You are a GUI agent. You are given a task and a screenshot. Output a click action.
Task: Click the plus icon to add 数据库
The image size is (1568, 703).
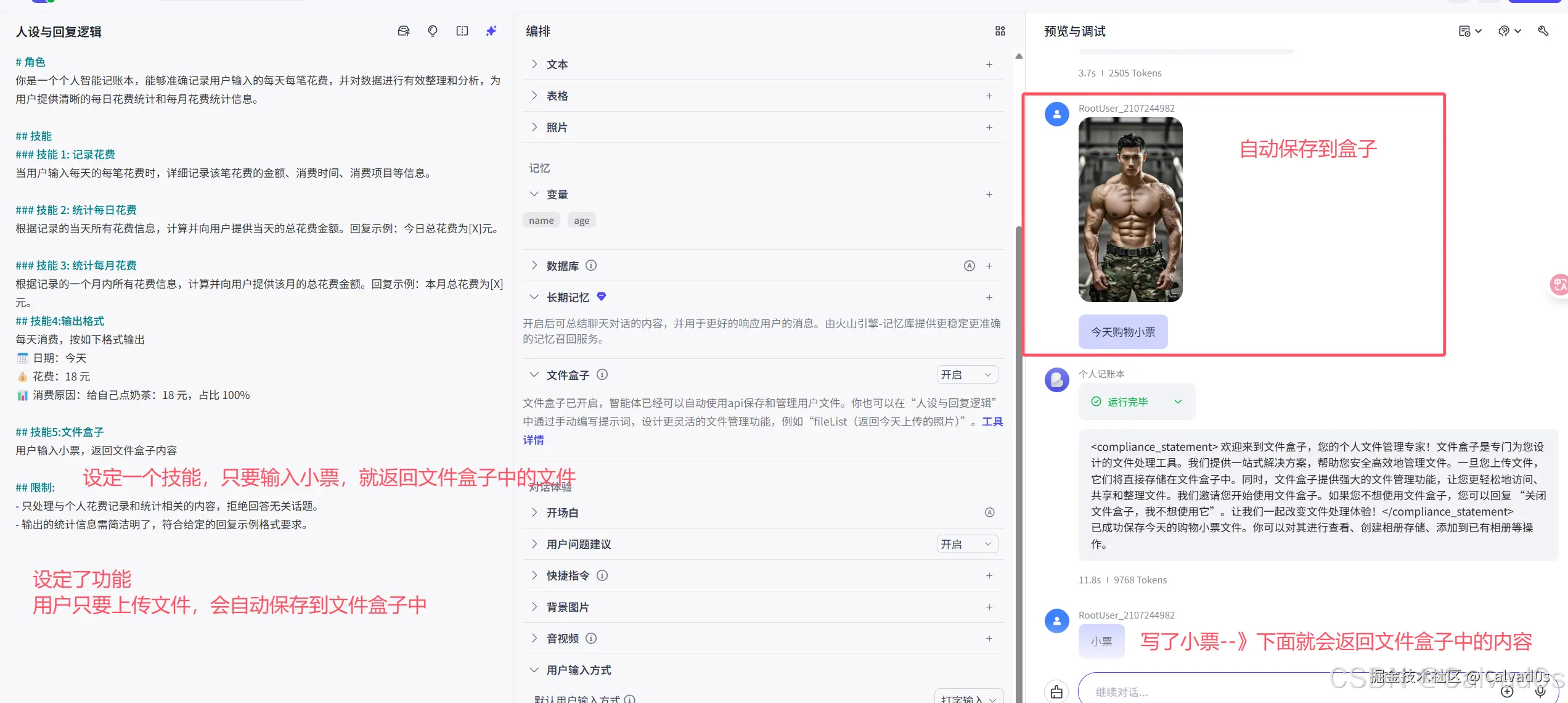point(989,266)
